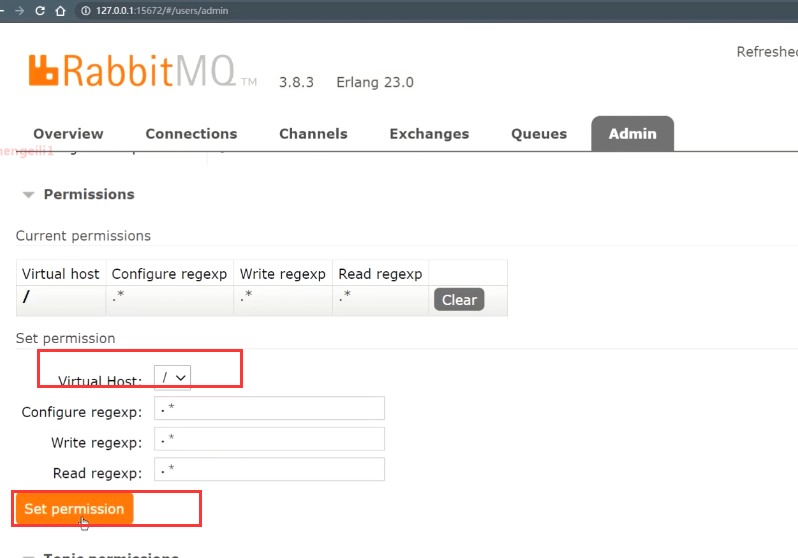Click the / virtual host table cell
The width and height of the screenshot is (798, 558).
coord(61,300)
